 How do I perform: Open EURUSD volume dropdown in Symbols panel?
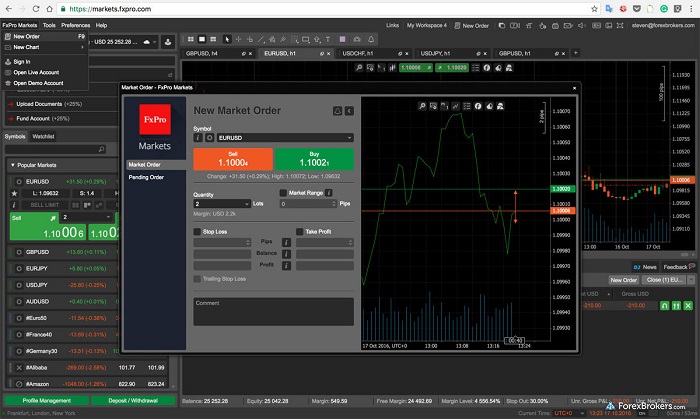pyautogui.click(x=108, y=217)
